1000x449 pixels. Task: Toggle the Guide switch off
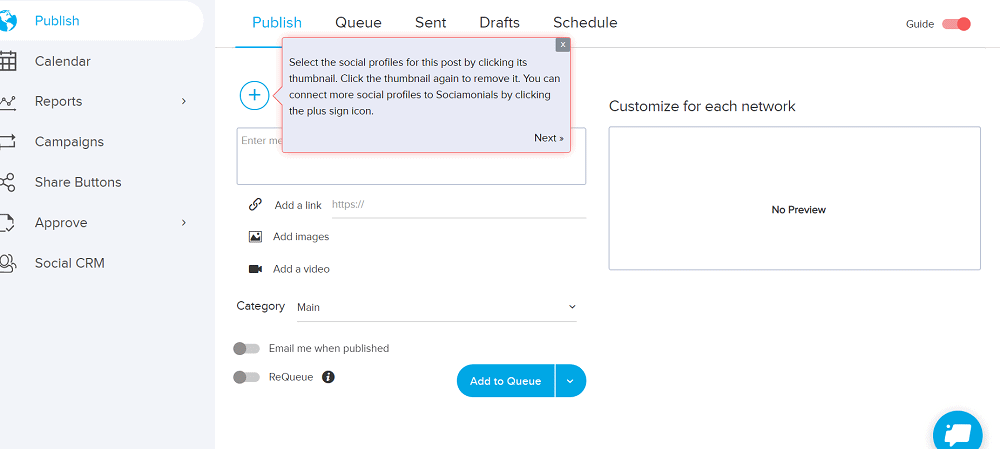[957, 24]
